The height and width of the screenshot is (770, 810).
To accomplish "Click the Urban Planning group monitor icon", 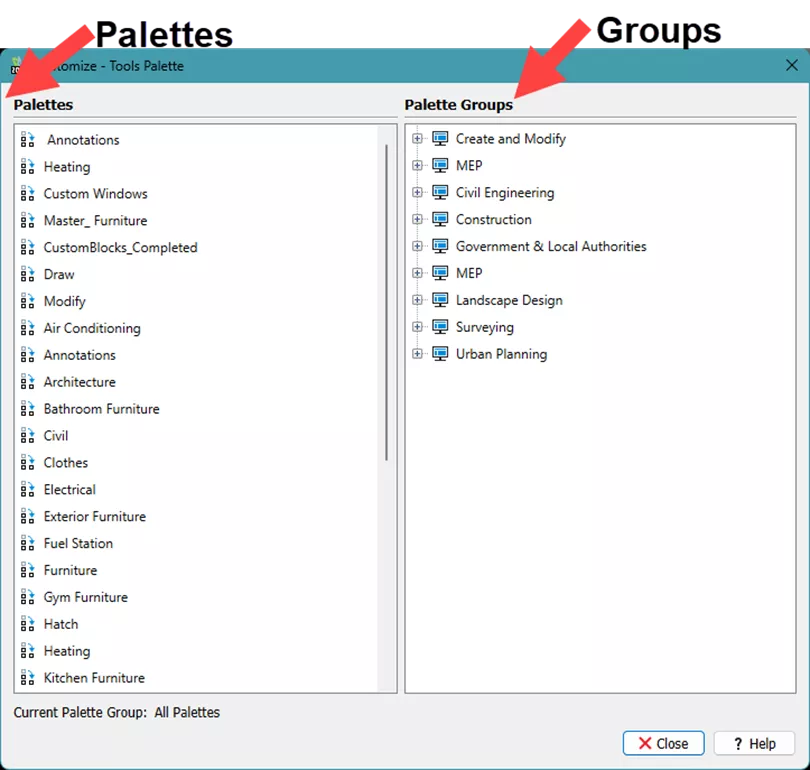I will tap(440, 354).
